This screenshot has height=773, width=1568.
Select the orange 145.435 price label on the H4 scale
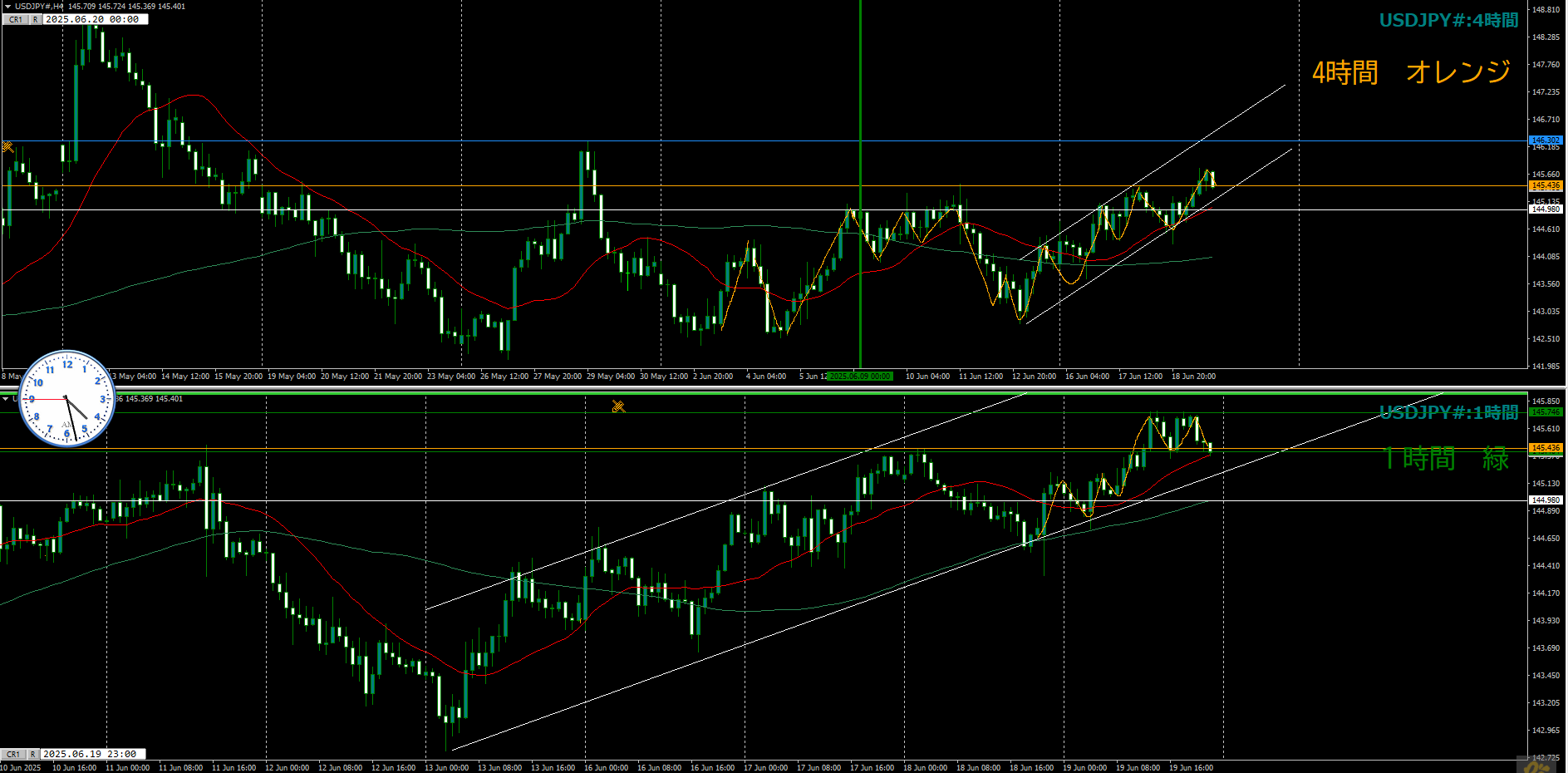(1546, 185)
